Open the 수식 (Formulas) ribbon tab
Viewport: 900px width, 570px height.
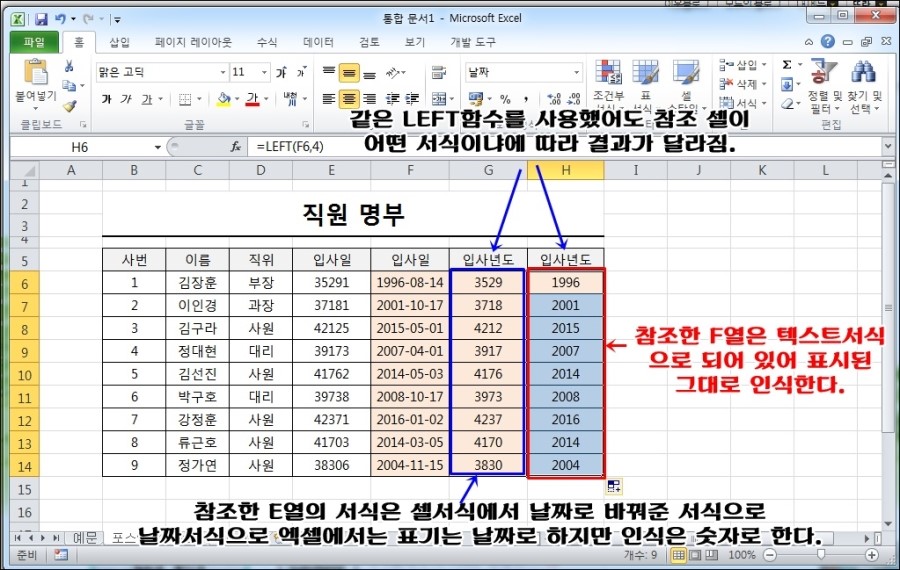tap(267, 42)
